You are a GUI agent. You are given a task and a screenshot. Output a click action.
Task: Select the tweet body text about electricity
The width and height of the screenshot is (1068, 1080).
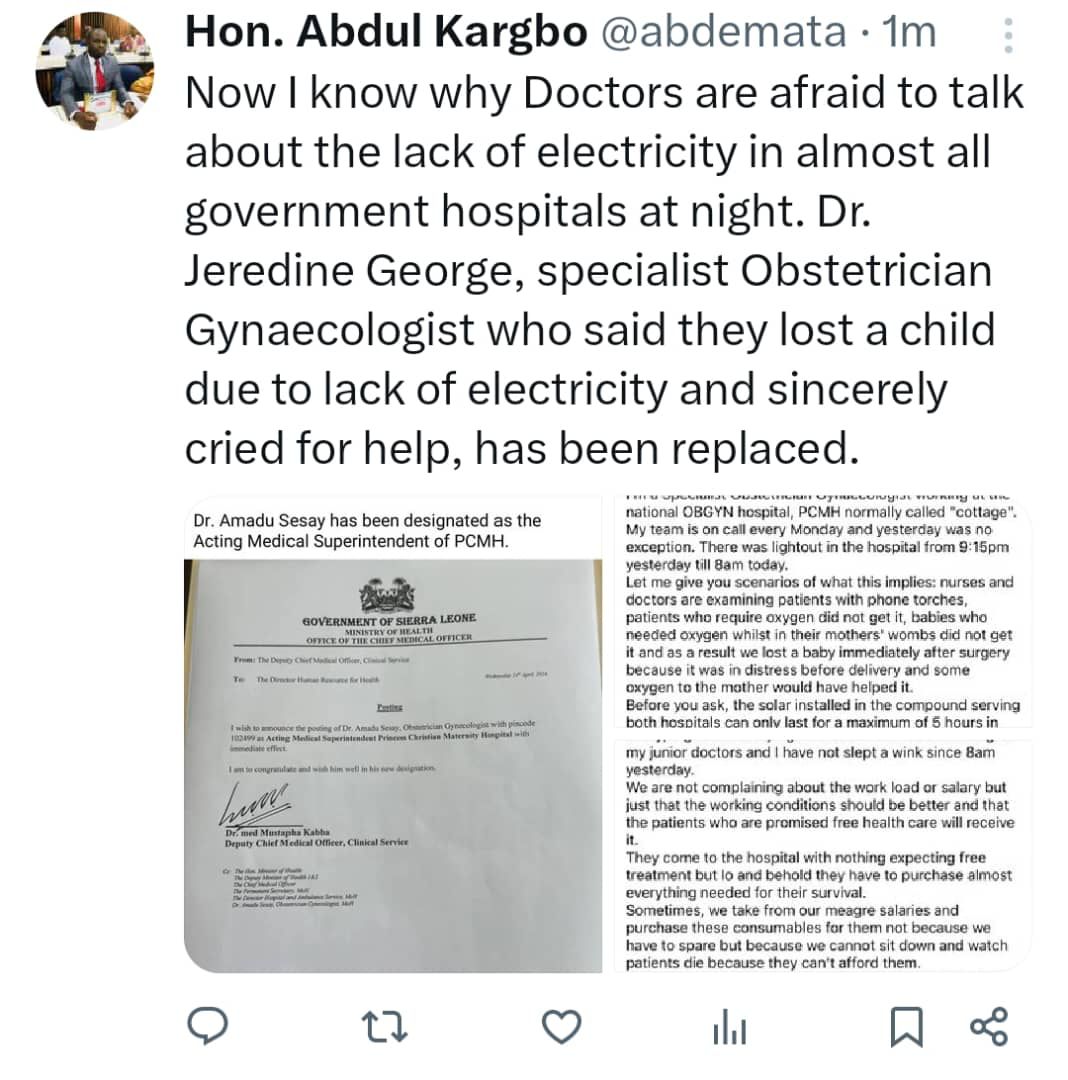coord(604,270)
